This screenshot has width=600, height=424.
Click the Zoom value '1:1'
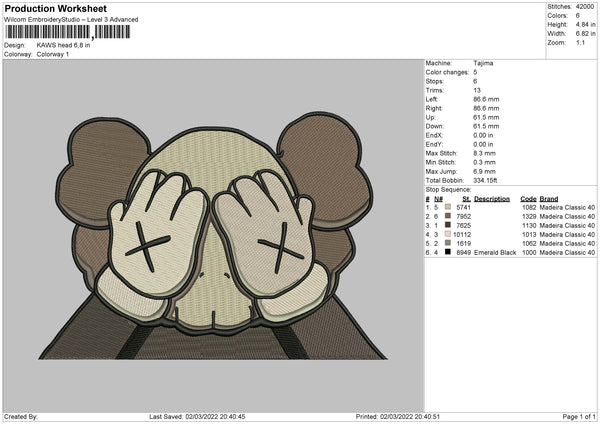580,43
